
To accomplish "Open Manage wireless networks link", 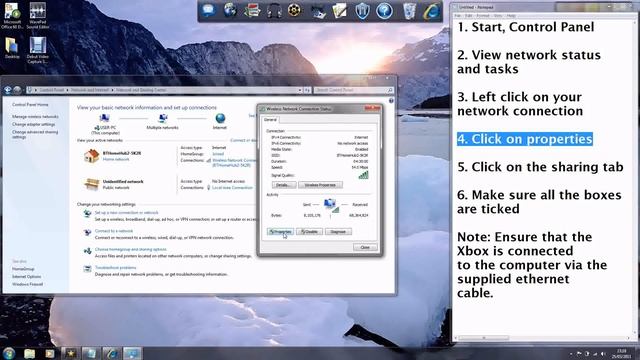I will point(35,117).
